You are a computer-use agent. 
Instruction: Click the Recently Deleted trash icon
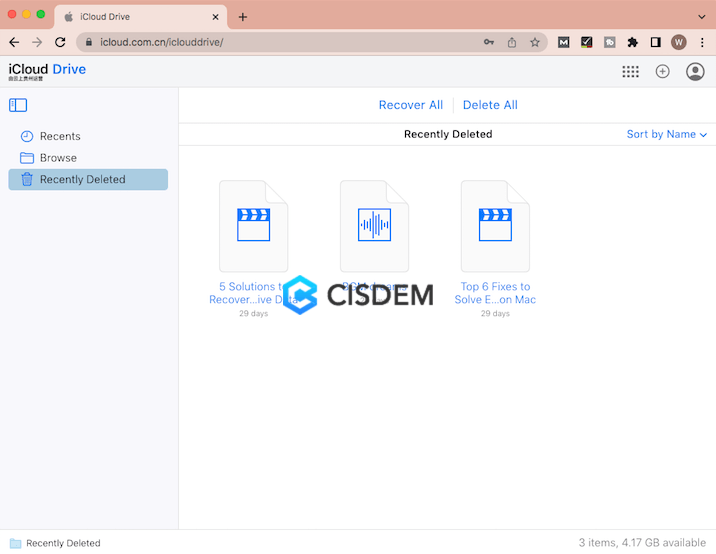(27, 179)
